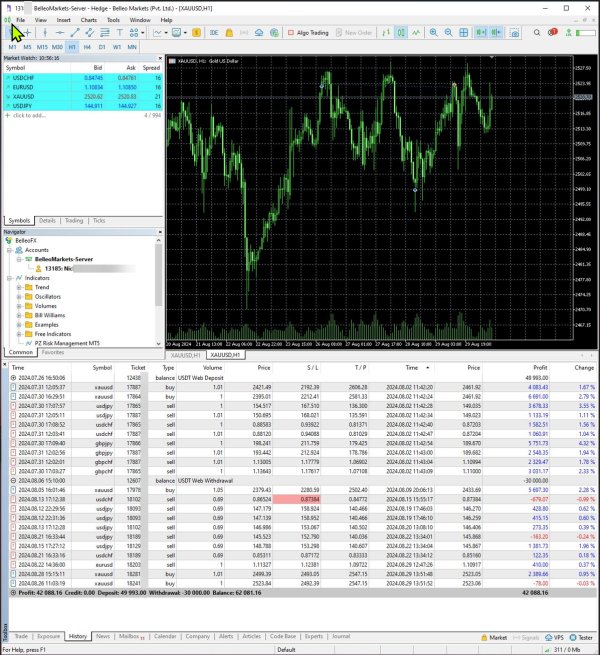
Task: Click the tile windows grid icon
Action: coord(463,33)
